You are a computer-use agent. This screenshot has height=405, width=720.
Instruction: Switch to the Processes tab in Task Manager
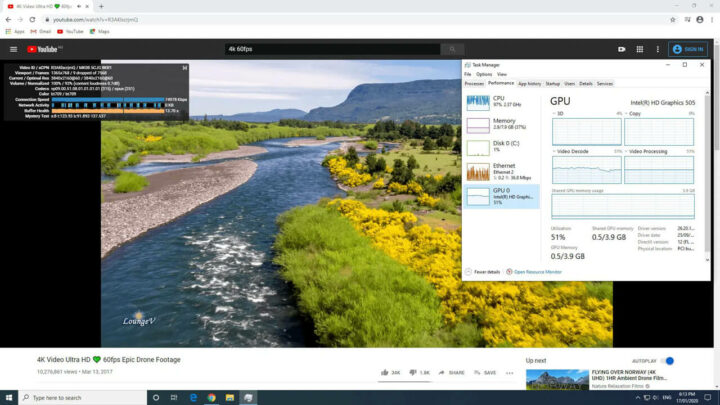click(x=475, y=83)
